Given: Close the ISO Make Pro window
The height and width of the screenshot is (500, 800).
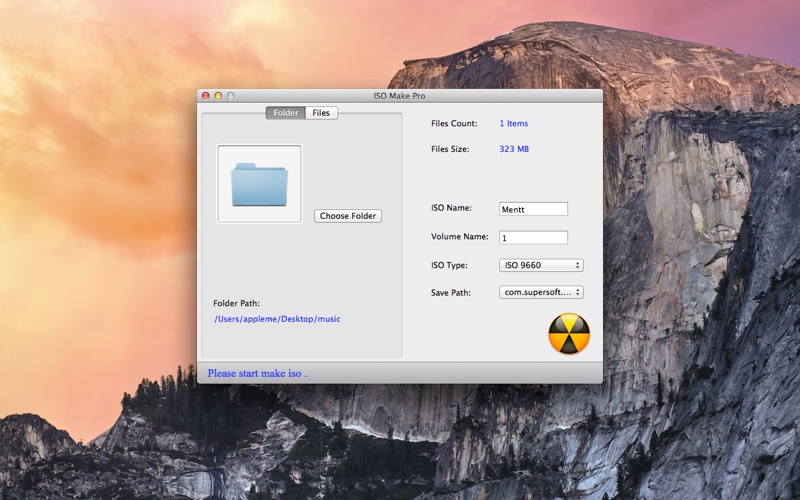Looking at the screenshot, I should [x=206, y=96].
